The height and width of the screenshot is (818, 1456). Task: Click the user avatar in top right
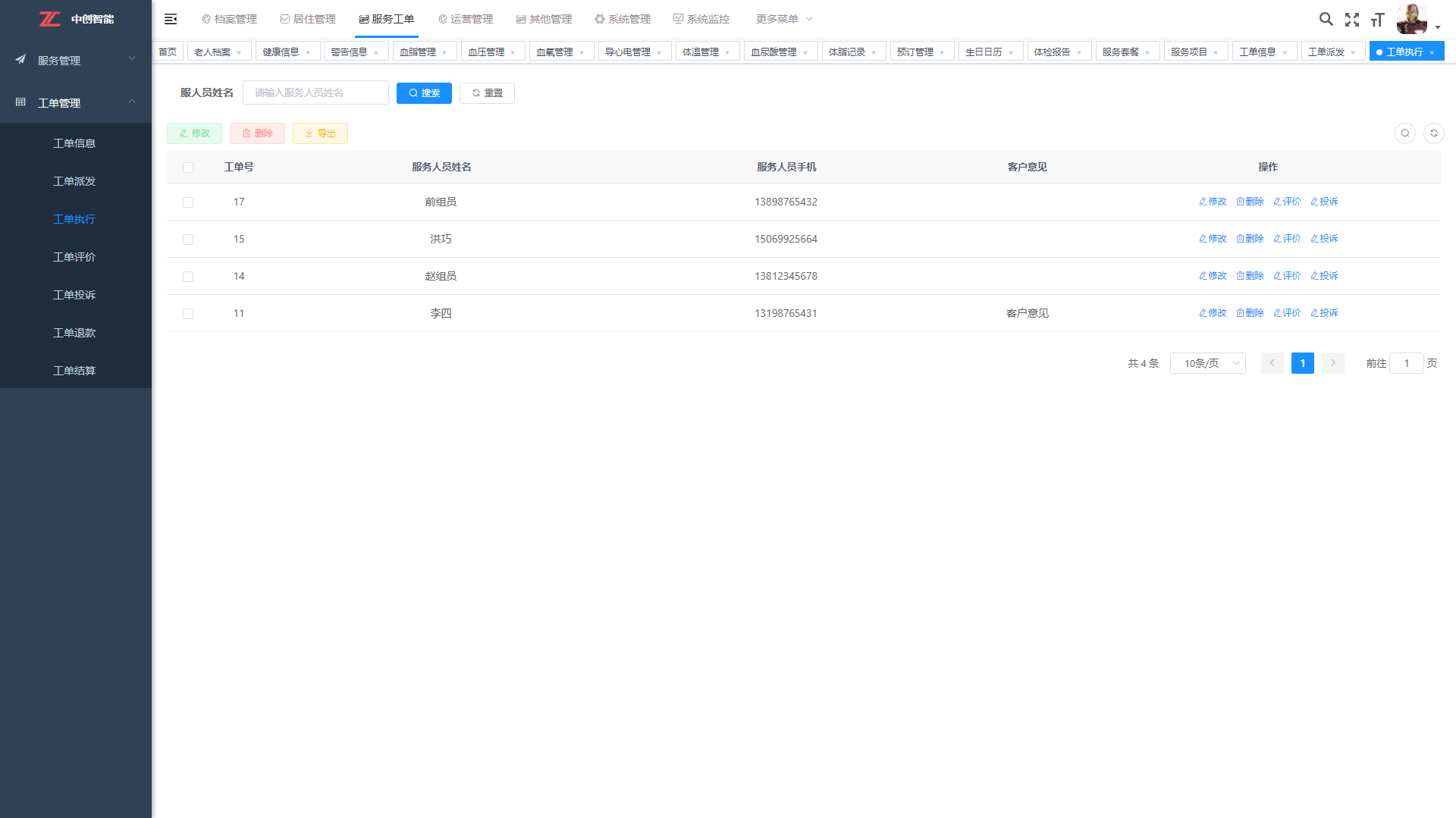click(x=1411, y=19)
